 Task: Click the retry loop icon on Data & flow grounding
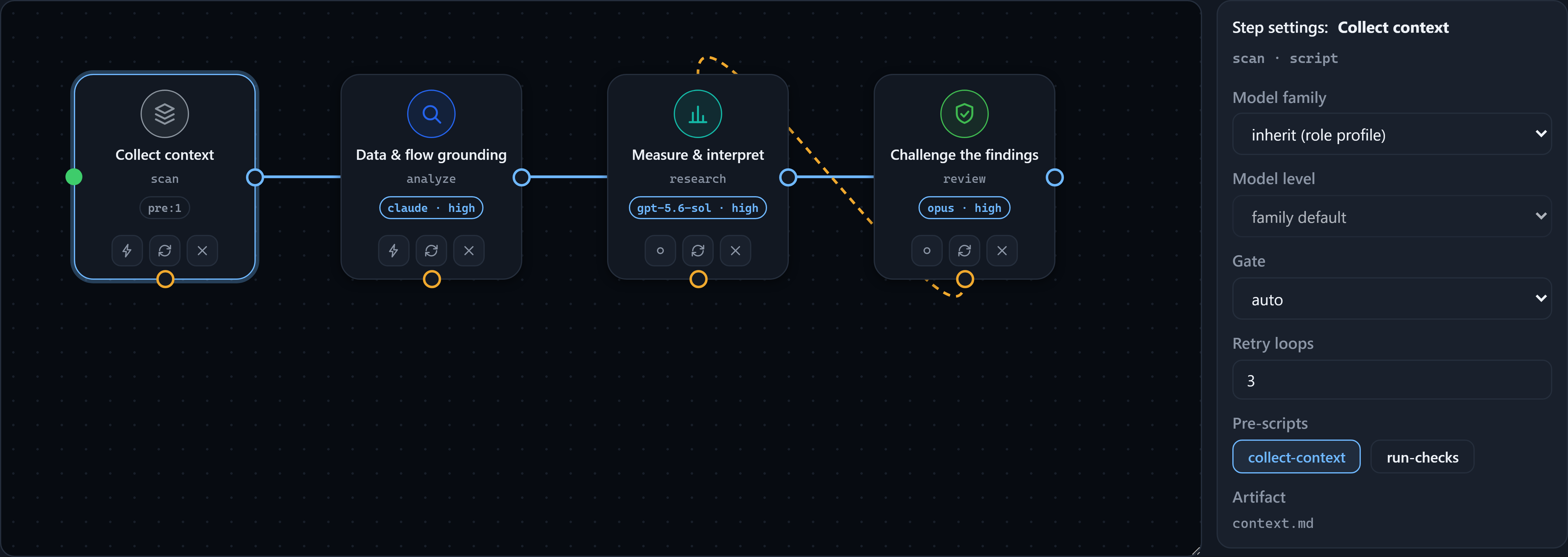click(x=431, y=251)
